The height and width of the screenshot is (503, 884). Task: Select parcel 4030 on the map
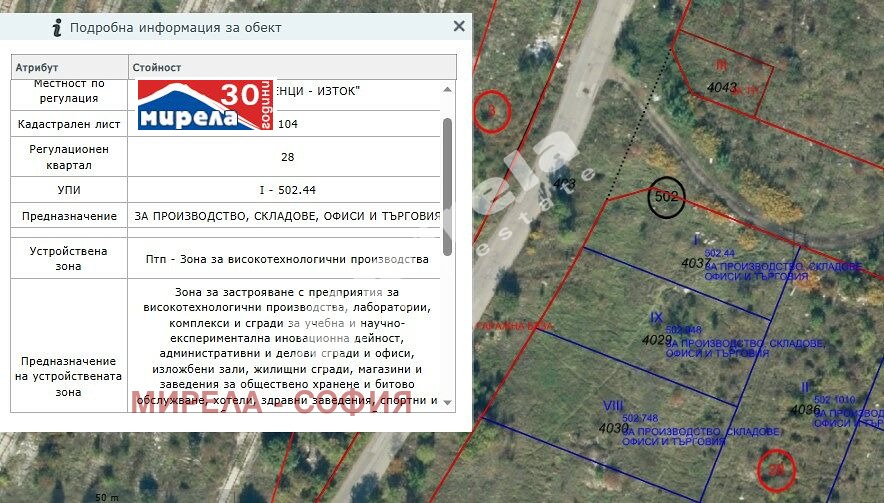coord(613,428)
